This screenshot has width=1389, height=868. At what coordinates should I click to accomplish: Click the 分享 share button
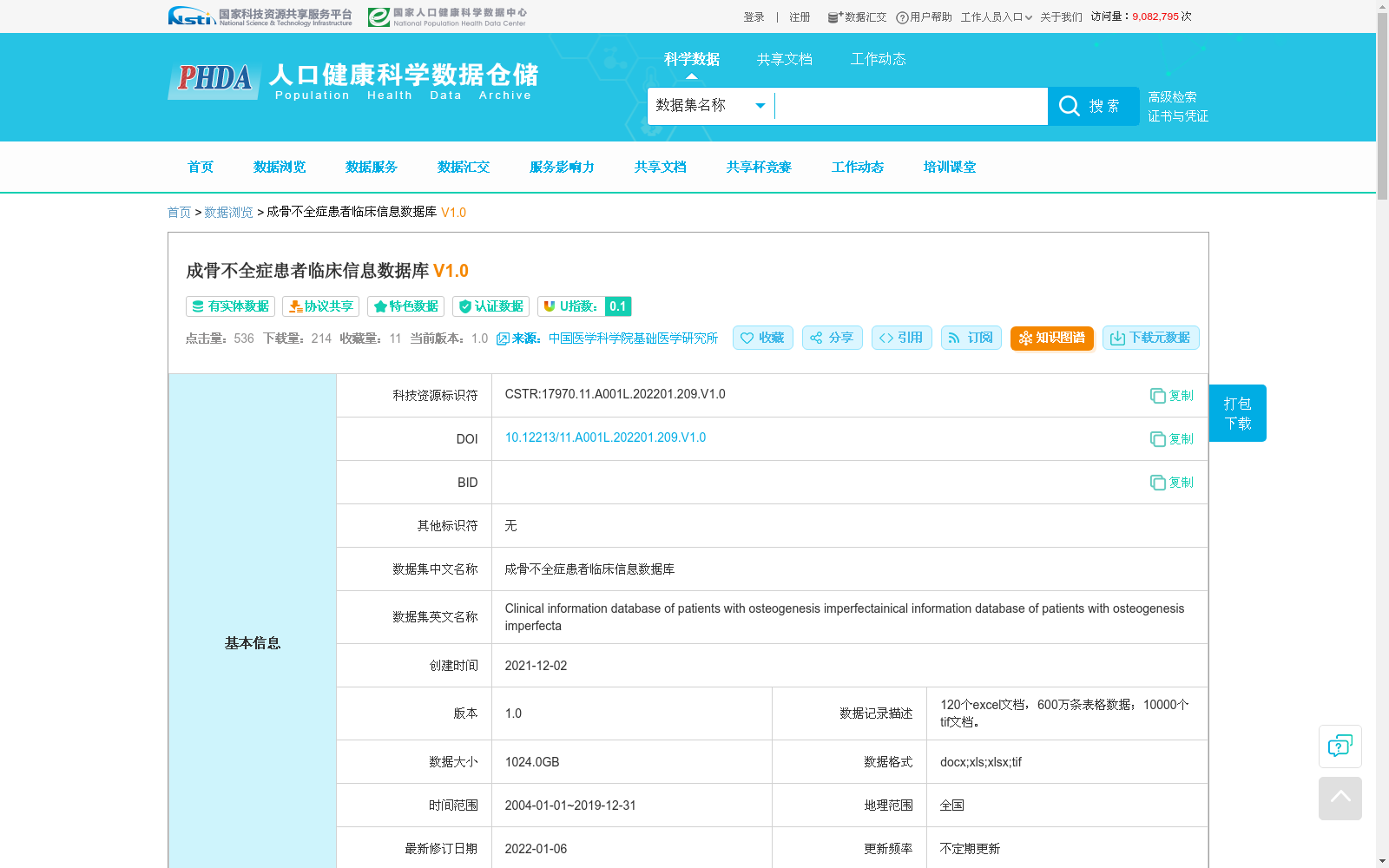[832, 338]
